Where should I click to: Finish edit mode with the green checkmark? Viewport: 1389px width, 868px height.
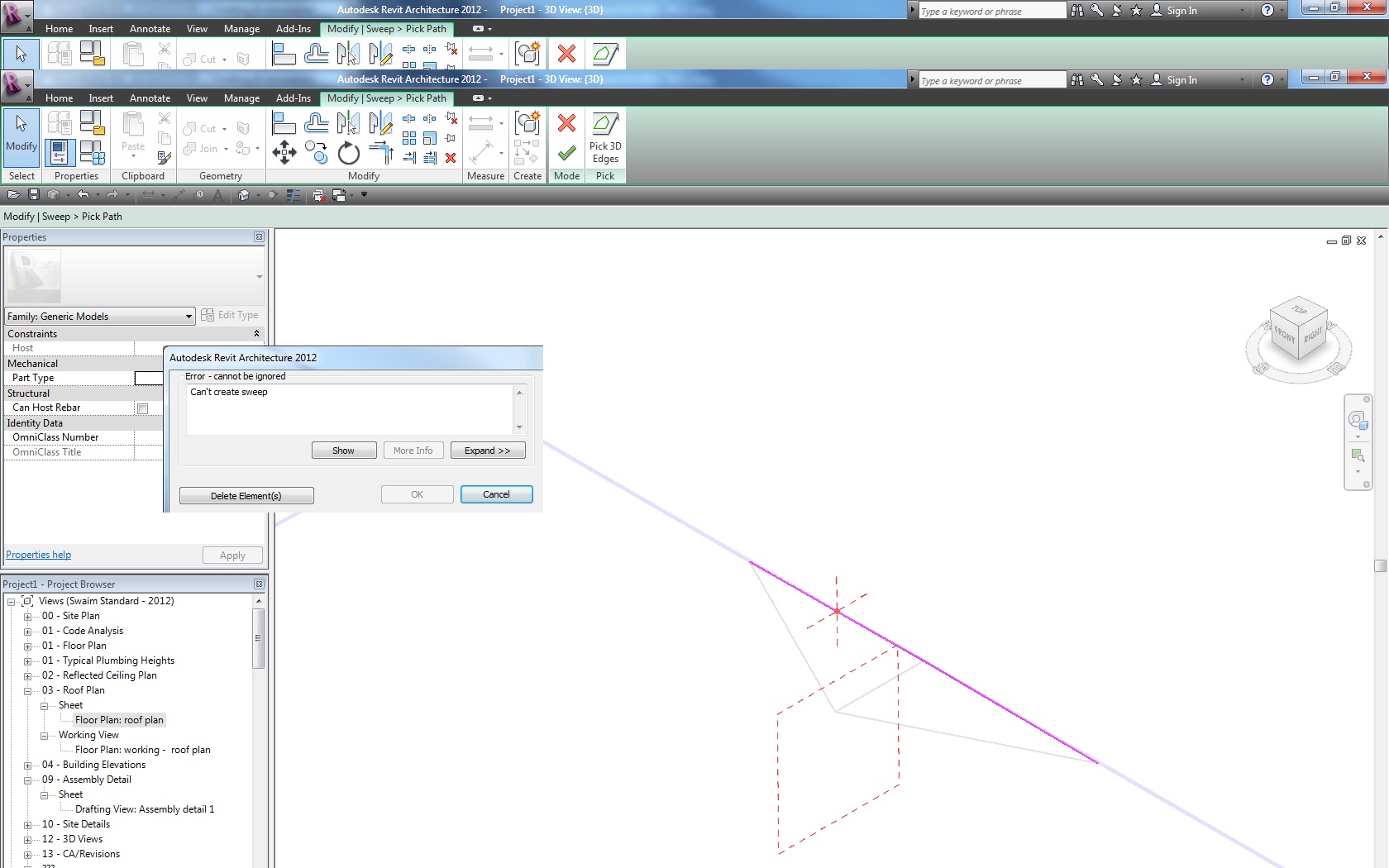click(x=566, y=153)
